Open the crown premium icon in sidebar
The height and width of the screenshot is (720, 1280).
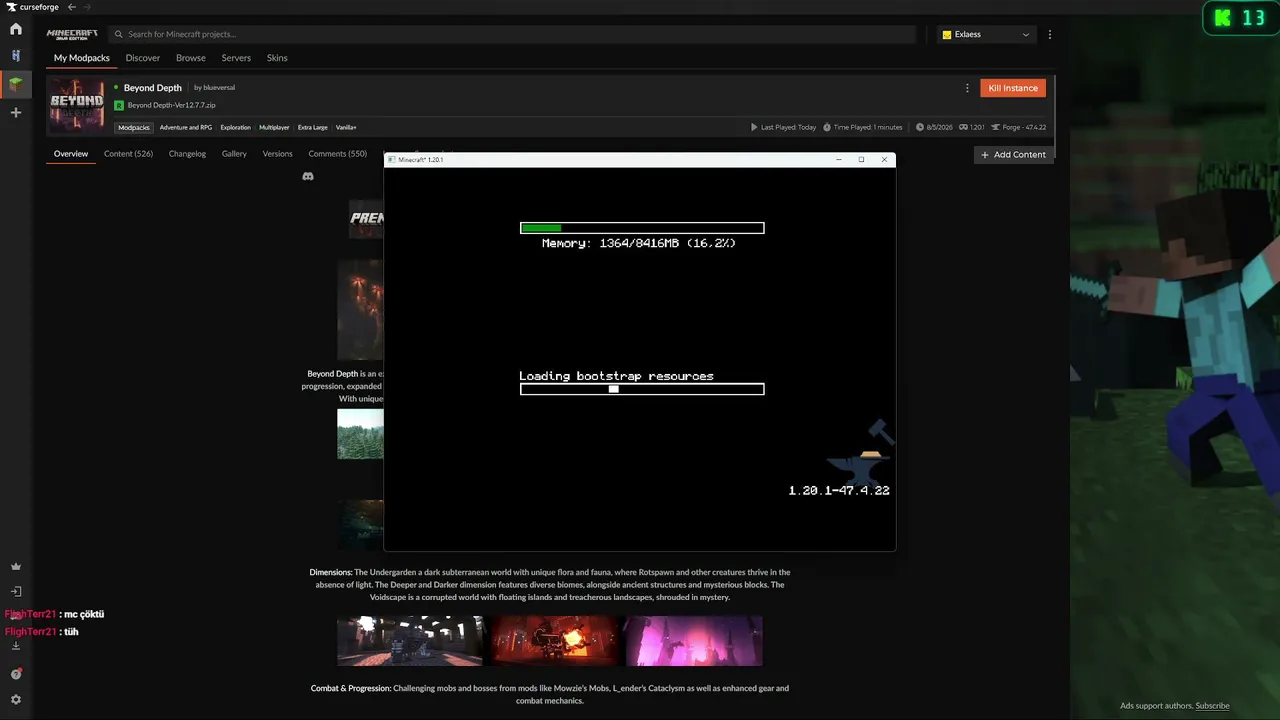(16, 567)
